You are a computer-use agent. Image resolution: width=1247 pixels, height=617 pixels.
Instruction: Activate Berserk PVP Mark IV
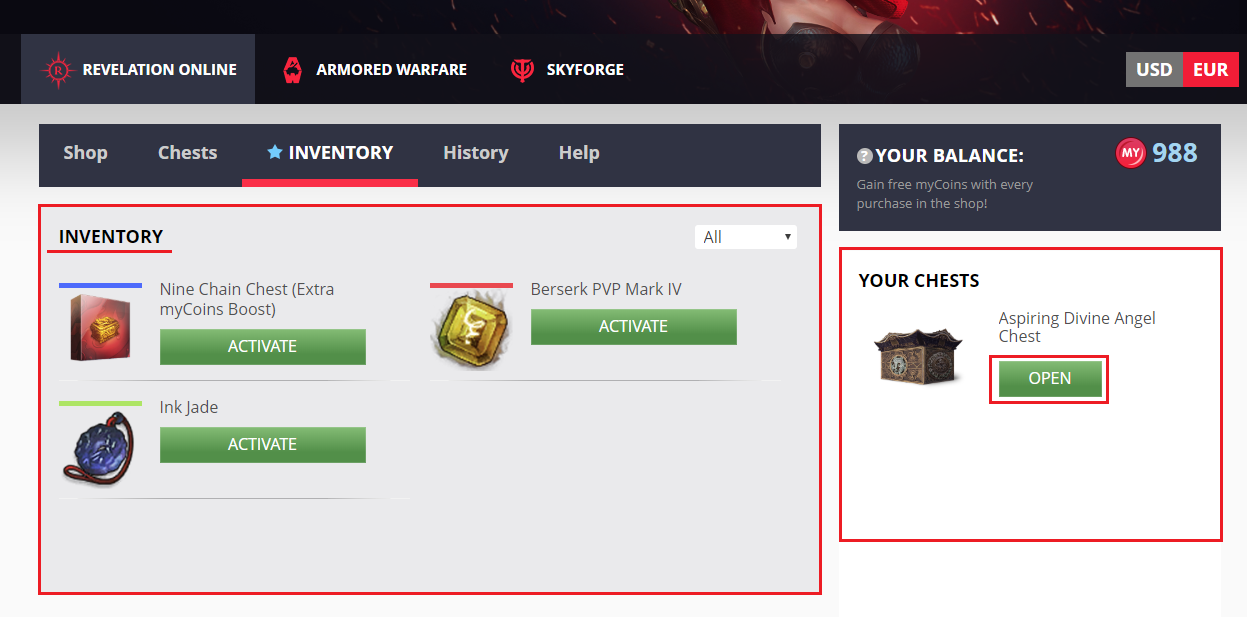(634, 326)
